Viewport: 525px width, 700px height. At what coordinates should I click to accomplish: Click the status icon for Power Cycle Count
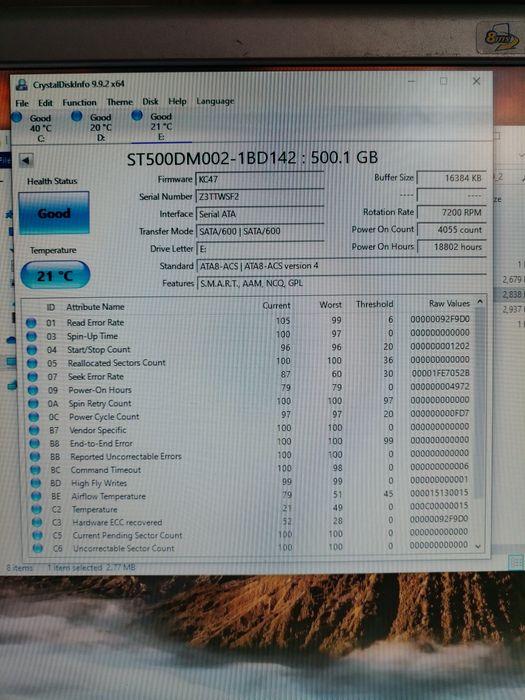click(34, 417)
